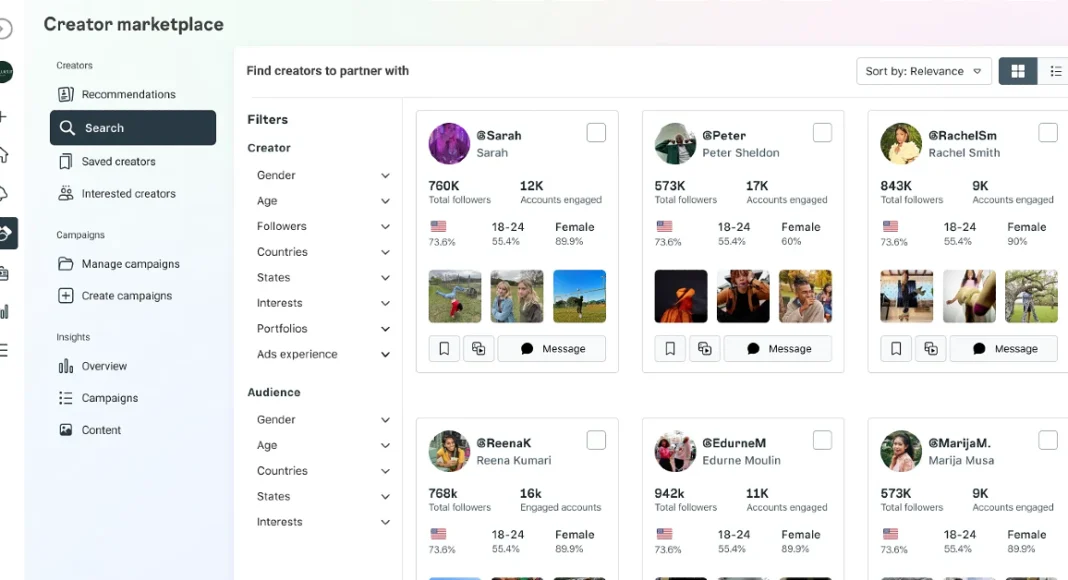The height and width of the screenshot is (580, 1068).
Task: Select Search in the sidebar
Action: point(133,127)
